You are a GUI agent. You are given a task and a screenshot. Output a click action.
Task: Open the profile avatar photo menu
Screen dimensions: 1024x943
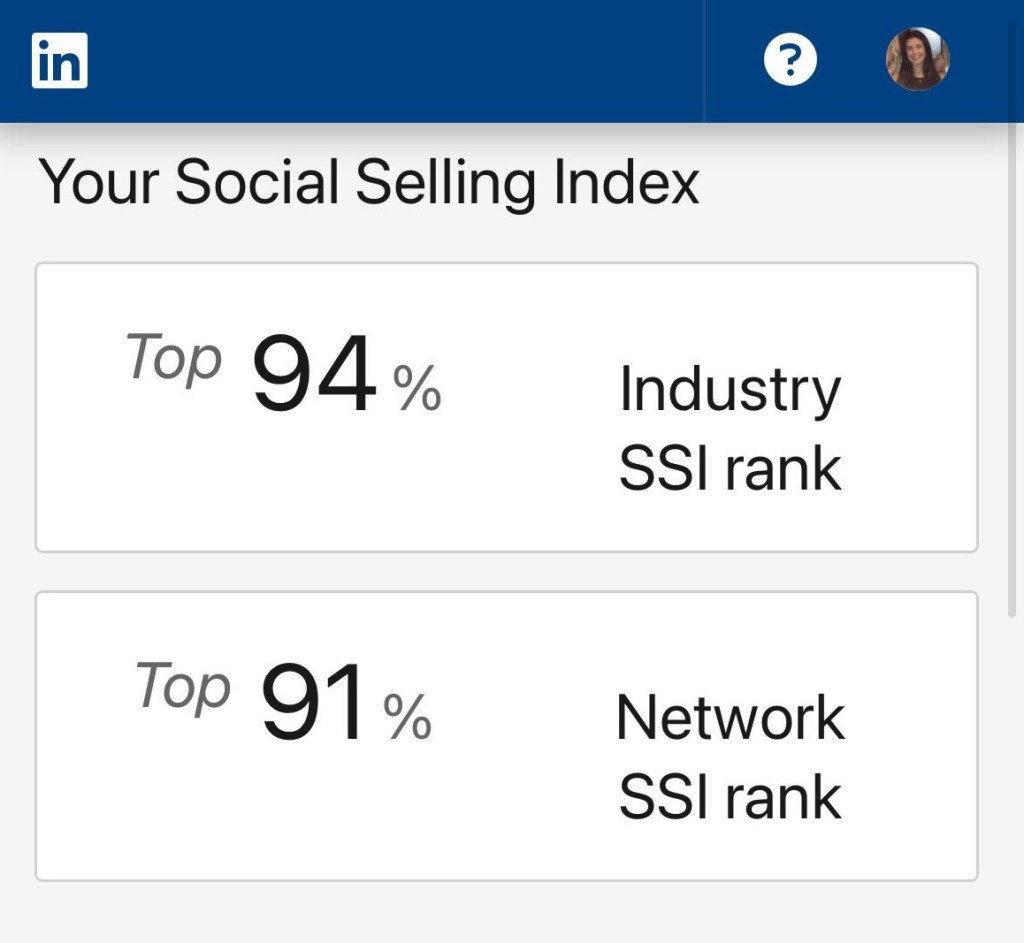pyautogui.click(x=917, y=60)
